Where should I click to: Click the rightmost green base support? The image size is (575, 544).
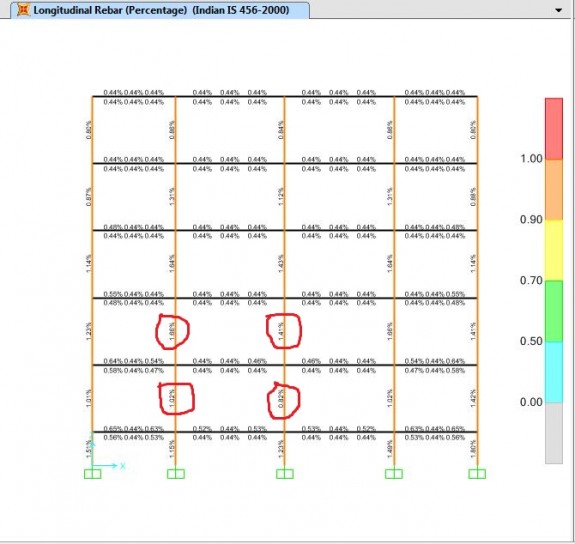(477, 474)
